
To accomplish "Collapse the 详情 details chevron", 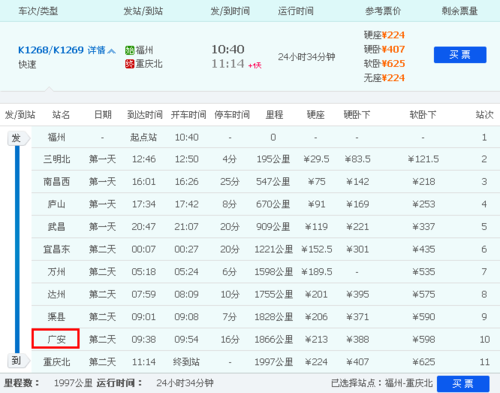I will pyautogui.click(x=112, y=51).
